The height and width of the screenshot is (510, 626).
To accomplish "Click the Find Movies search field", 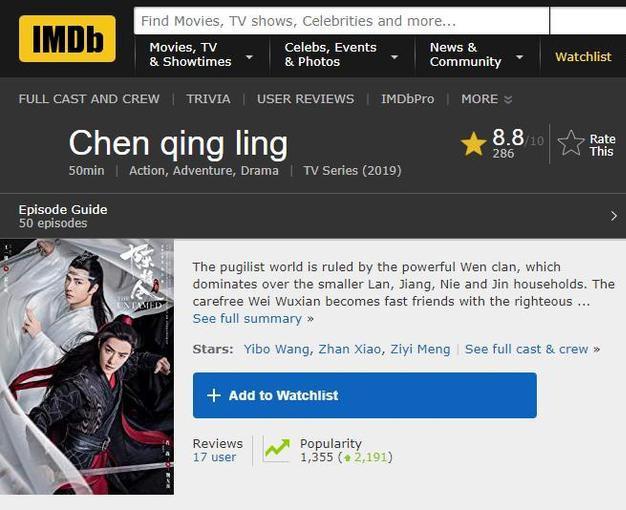I will 341,21.
